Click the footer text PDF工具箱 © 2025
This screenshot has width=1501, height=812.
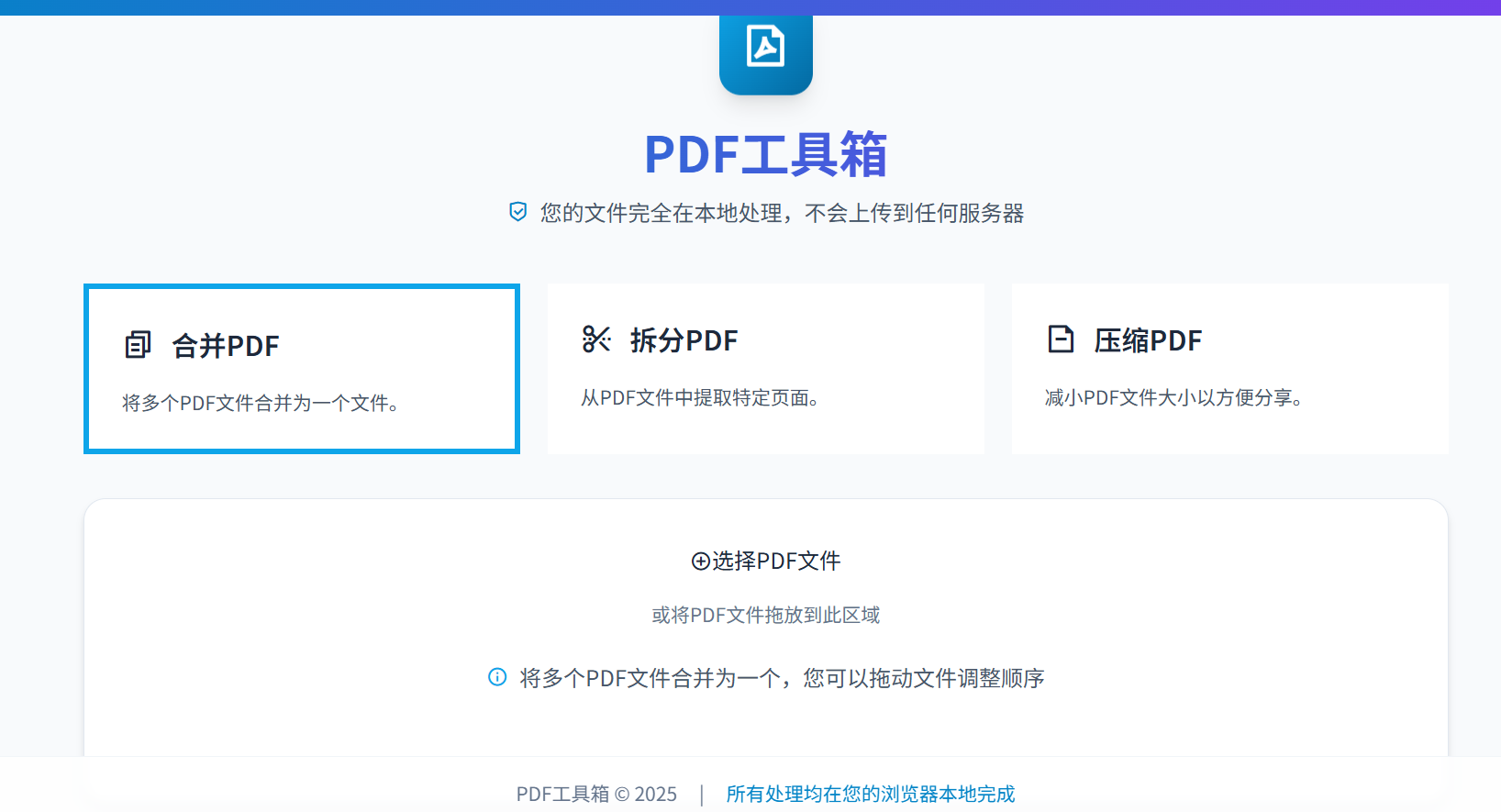(x=596, y=794)
